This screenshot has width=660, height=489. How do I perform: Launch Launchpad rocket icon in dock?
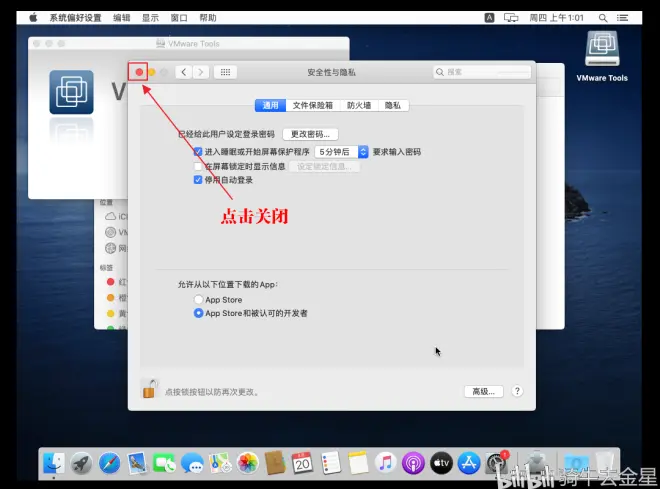[x=81, y=463]
